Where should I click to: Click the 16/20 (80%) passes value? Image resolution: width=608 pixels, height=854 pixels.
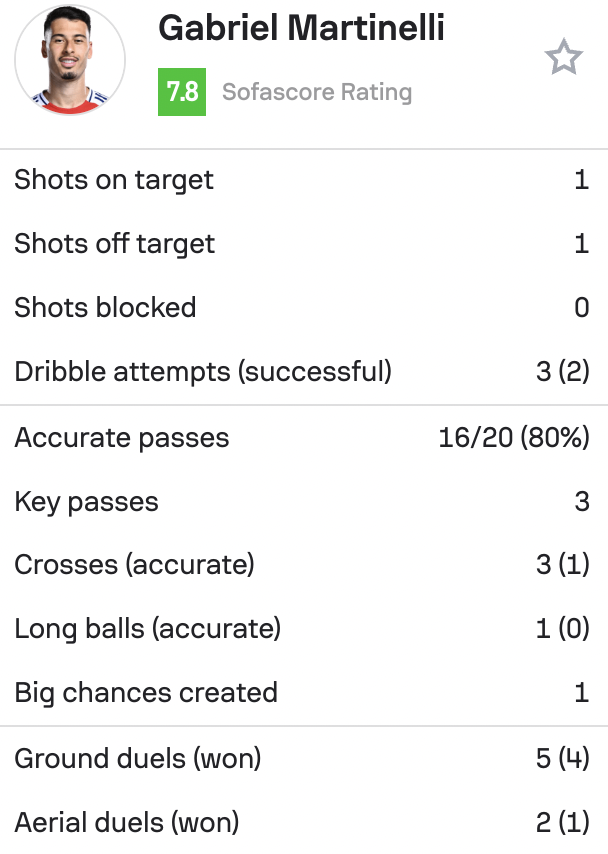click(x=514, y=437)
